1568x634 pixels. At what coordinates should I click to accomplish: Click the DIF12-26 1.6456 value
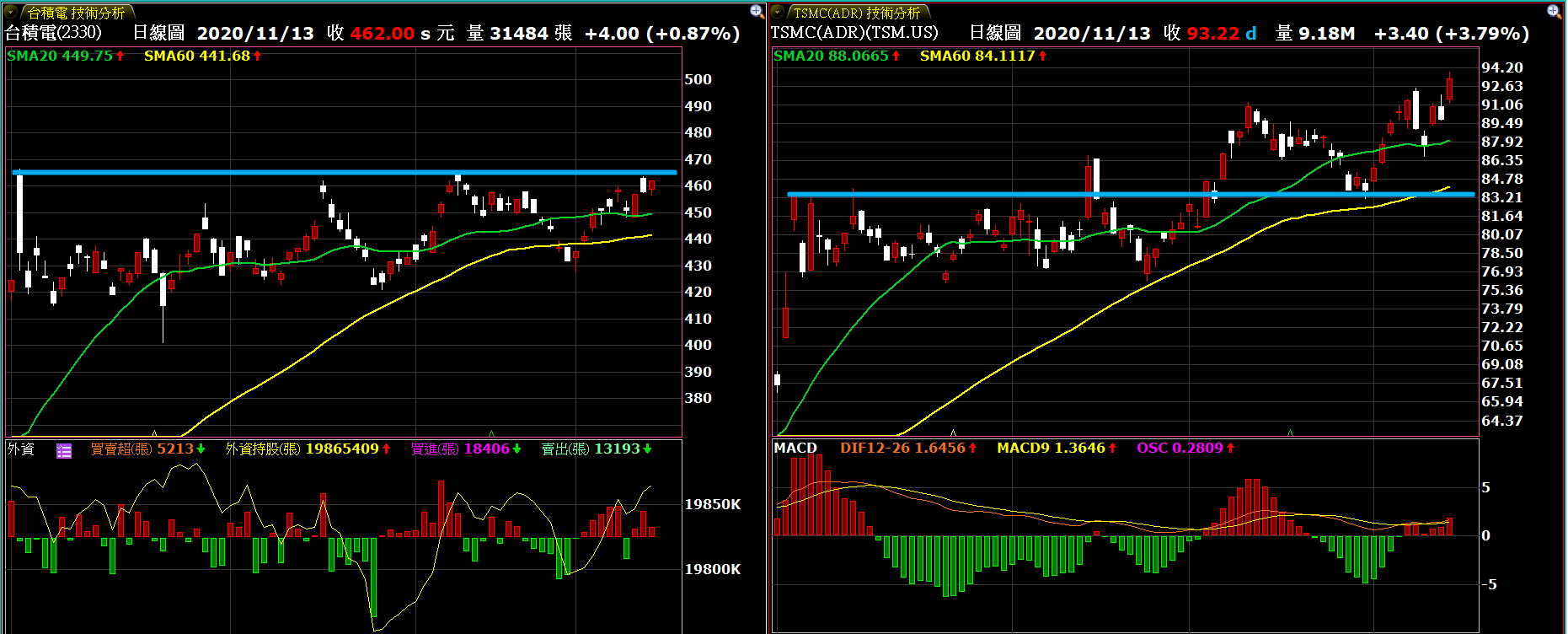[908, 448]
